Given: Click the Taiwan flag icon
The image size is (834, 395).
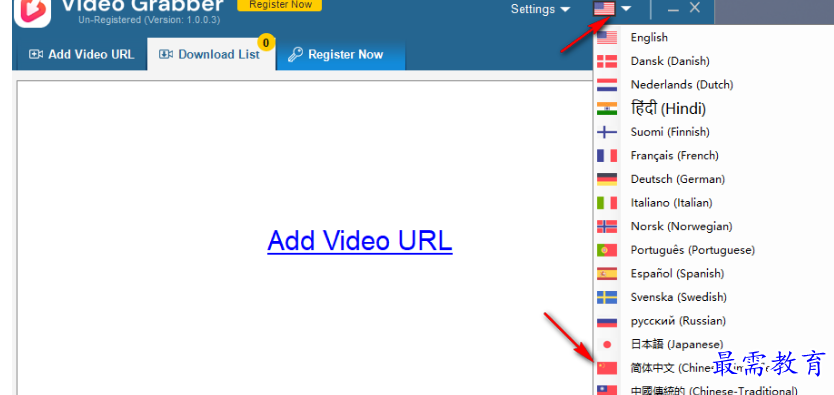Looking at the screenshot, I should click(x=607, y=390).
